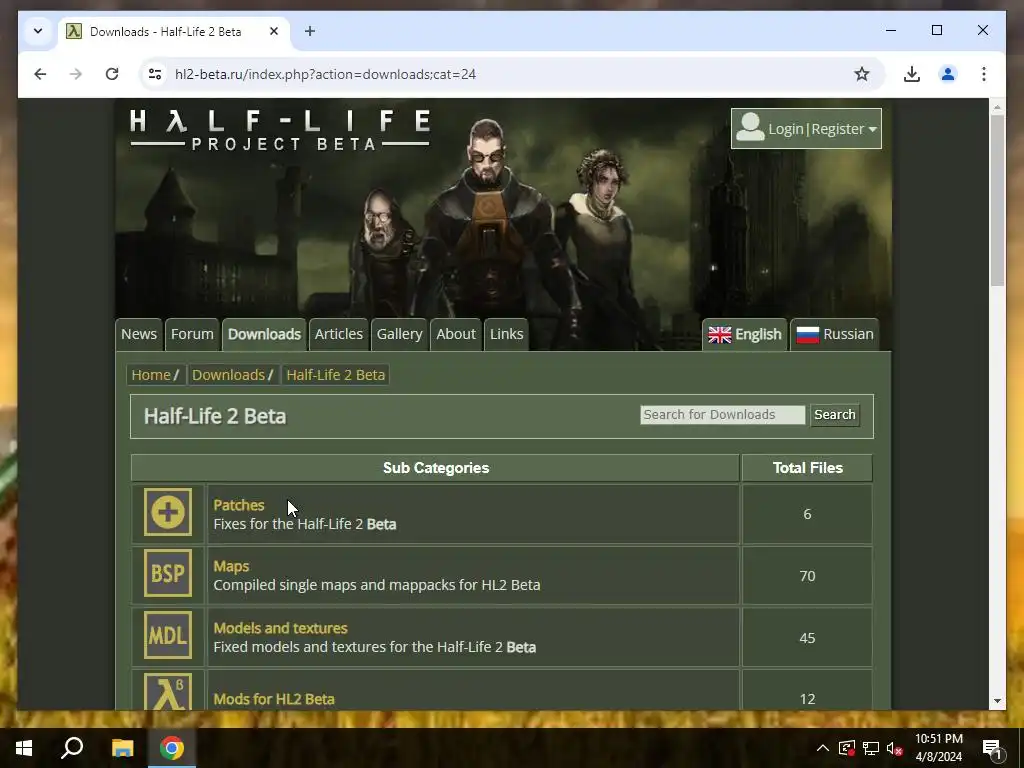Click the Total Files value 70

[807, 576]
